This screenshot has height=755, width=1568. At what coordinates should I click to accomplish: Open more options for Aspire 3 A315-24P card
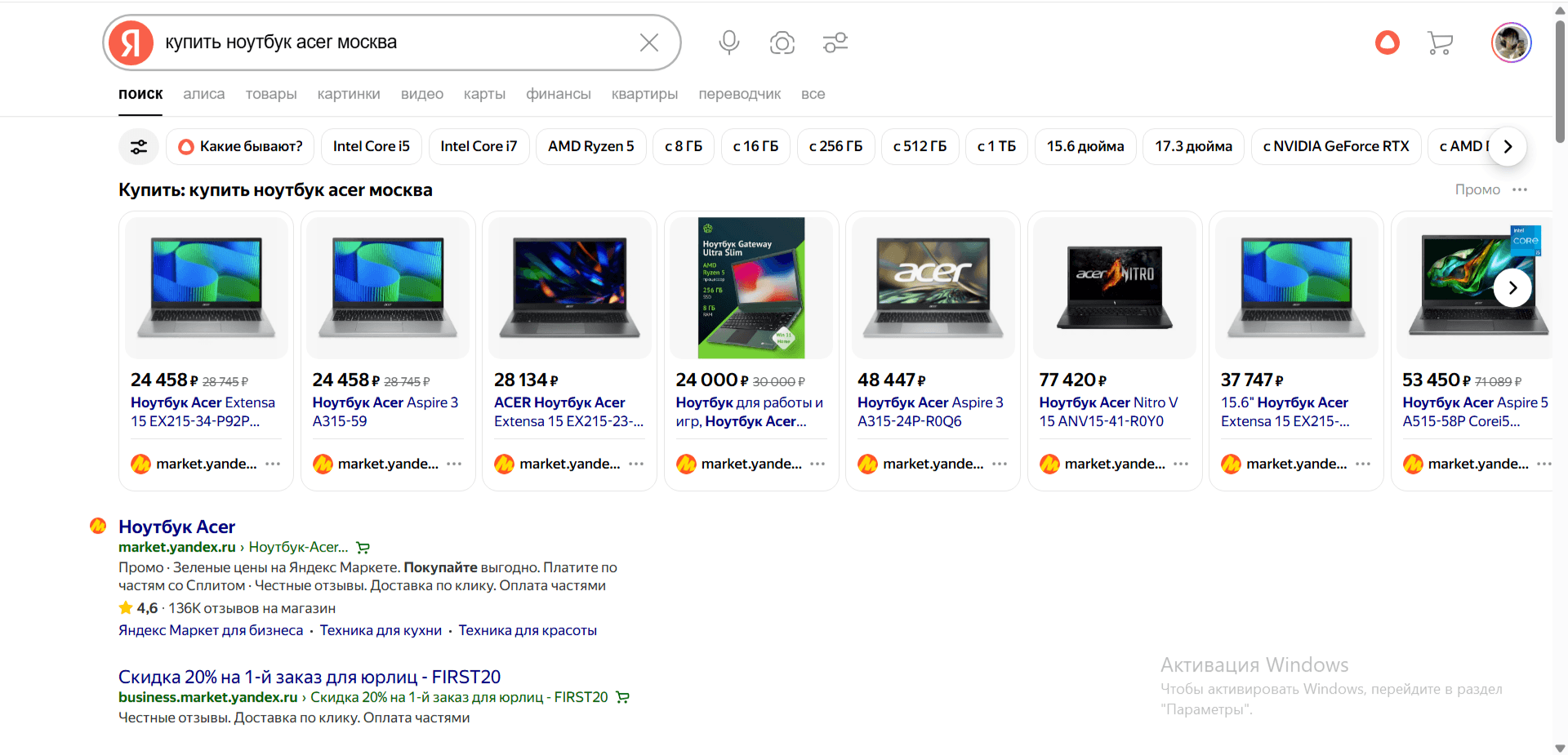[1000, 464]
